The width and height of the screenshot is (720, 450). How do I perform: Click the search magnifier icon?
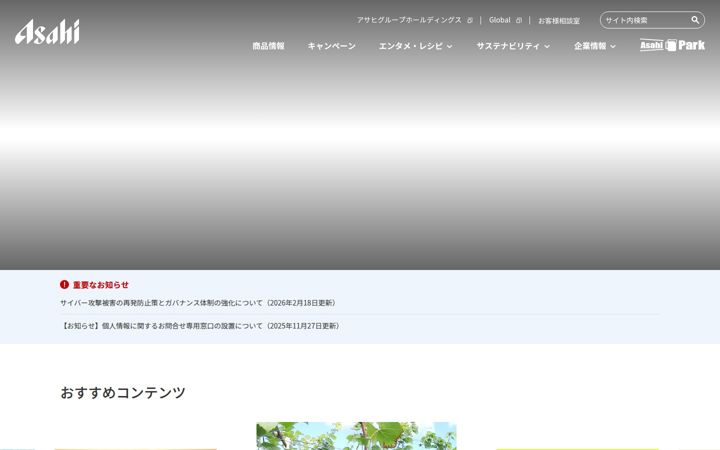point(695,20)
